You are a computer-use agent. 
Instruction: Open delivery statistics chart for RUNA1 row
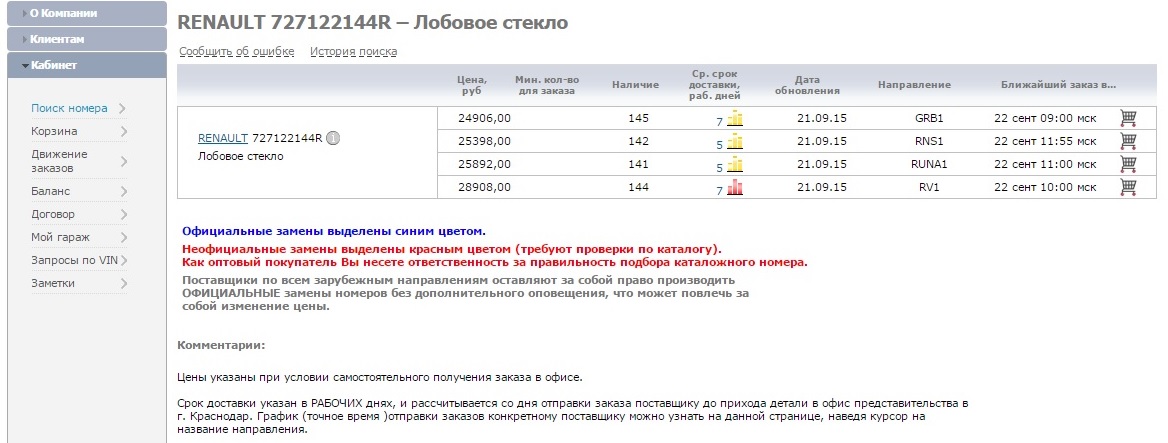(x=735, y=165)
